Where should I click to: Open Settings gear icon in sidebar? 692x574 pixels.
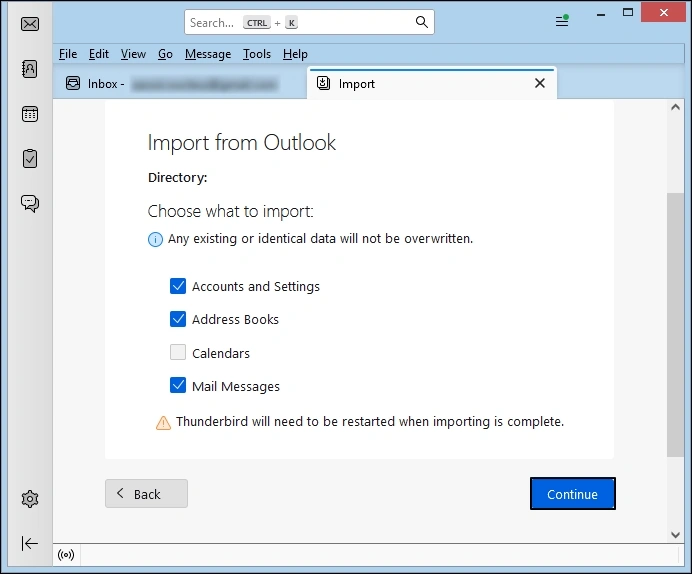pyautogui.click(x=30, y=499)
